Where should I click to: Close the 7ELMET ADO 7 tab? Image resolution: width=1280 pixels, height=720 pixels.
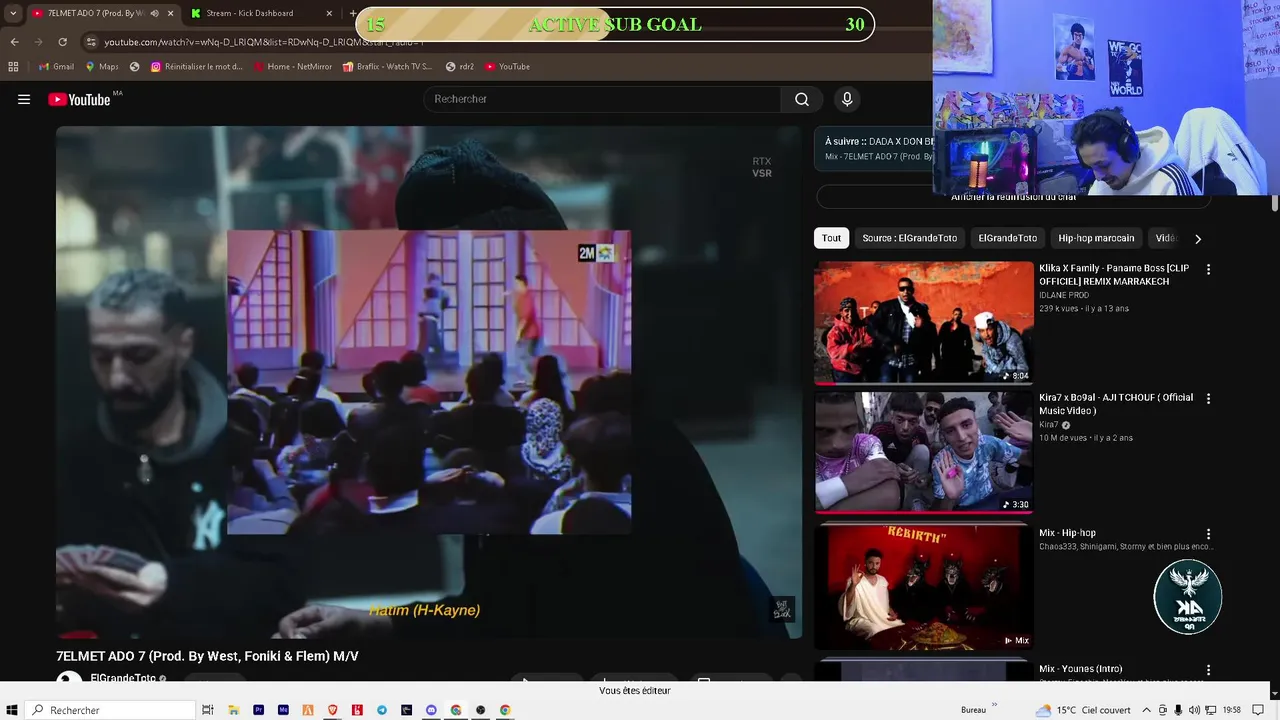pyautogui.click(x=170, y=13)
